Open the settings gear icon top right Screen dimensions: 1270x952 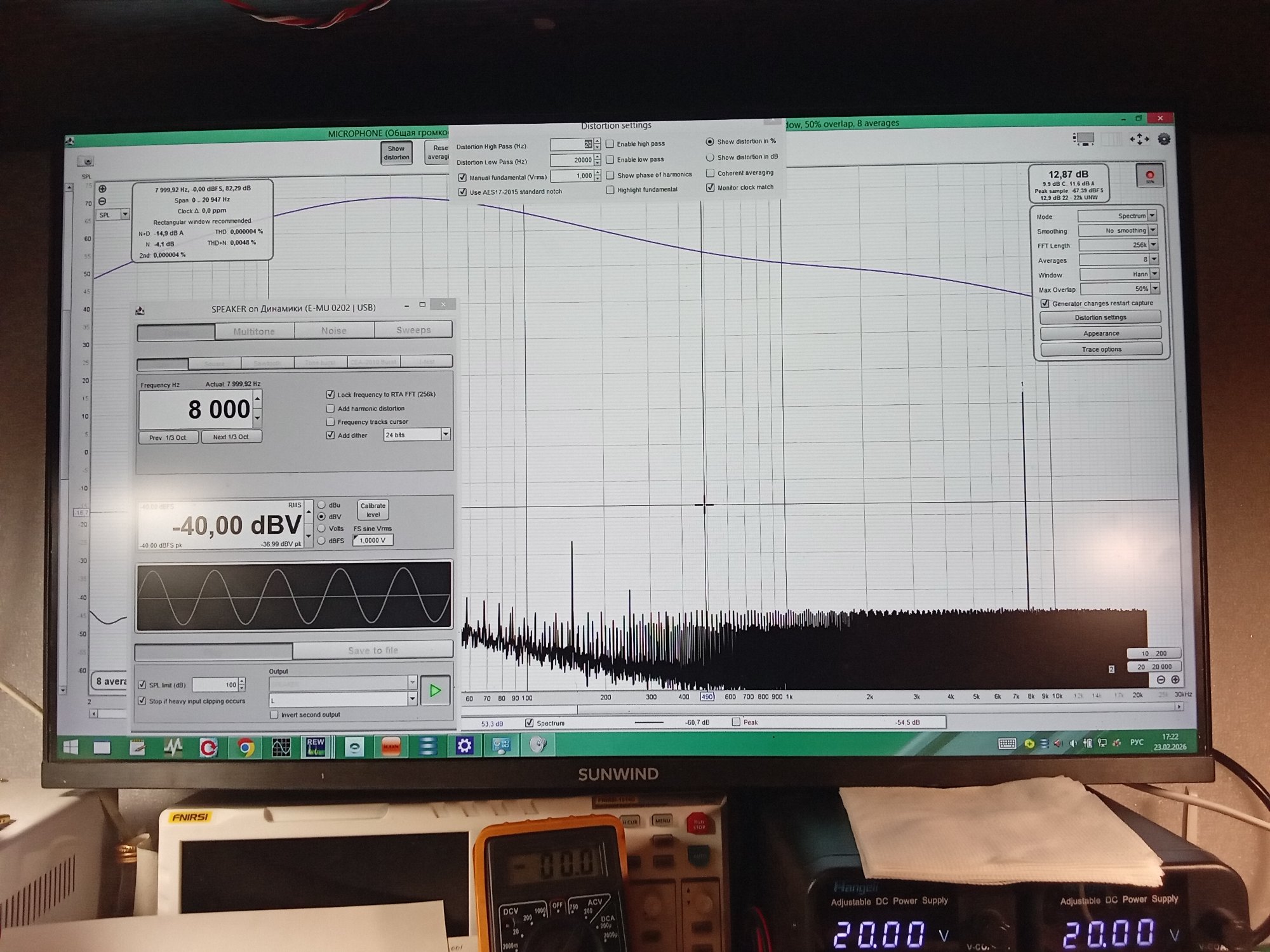1163,139
